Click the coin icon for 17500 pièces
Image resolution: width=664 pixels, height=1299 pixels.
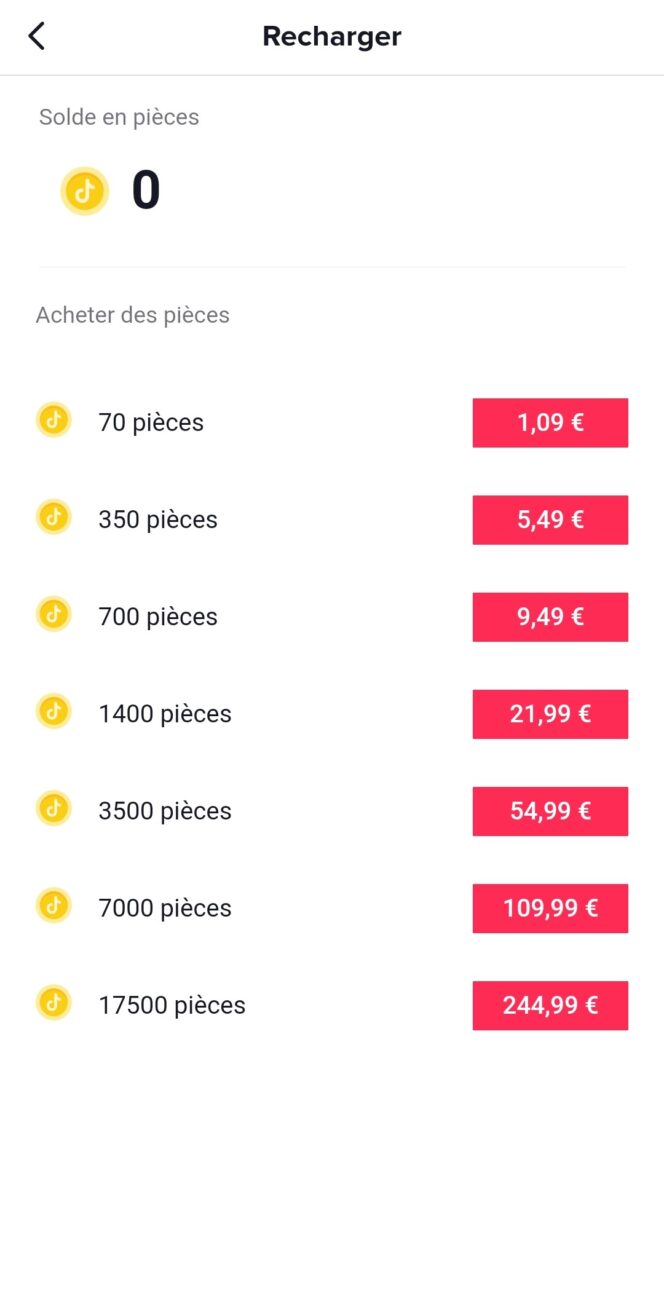click(54, 1002)
